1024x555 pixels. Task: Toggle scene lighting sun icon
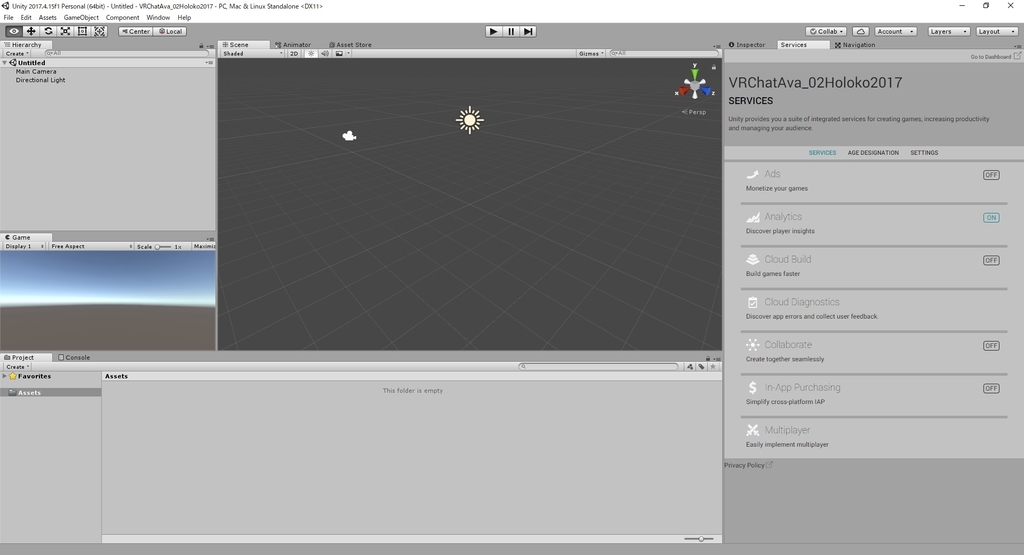(x=311, y=54)
